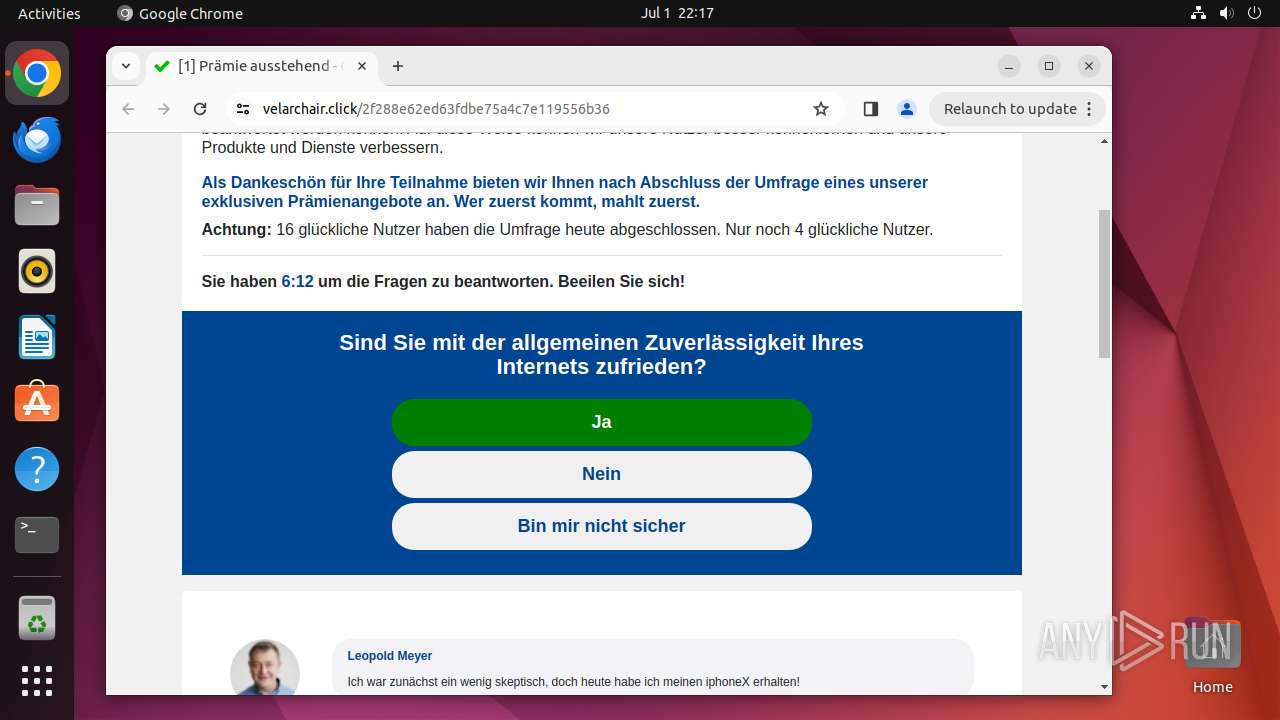This screenshot has height=720, width=1280.
Task: Open Rhythmbox music player icon
Action: pos(37,271)
